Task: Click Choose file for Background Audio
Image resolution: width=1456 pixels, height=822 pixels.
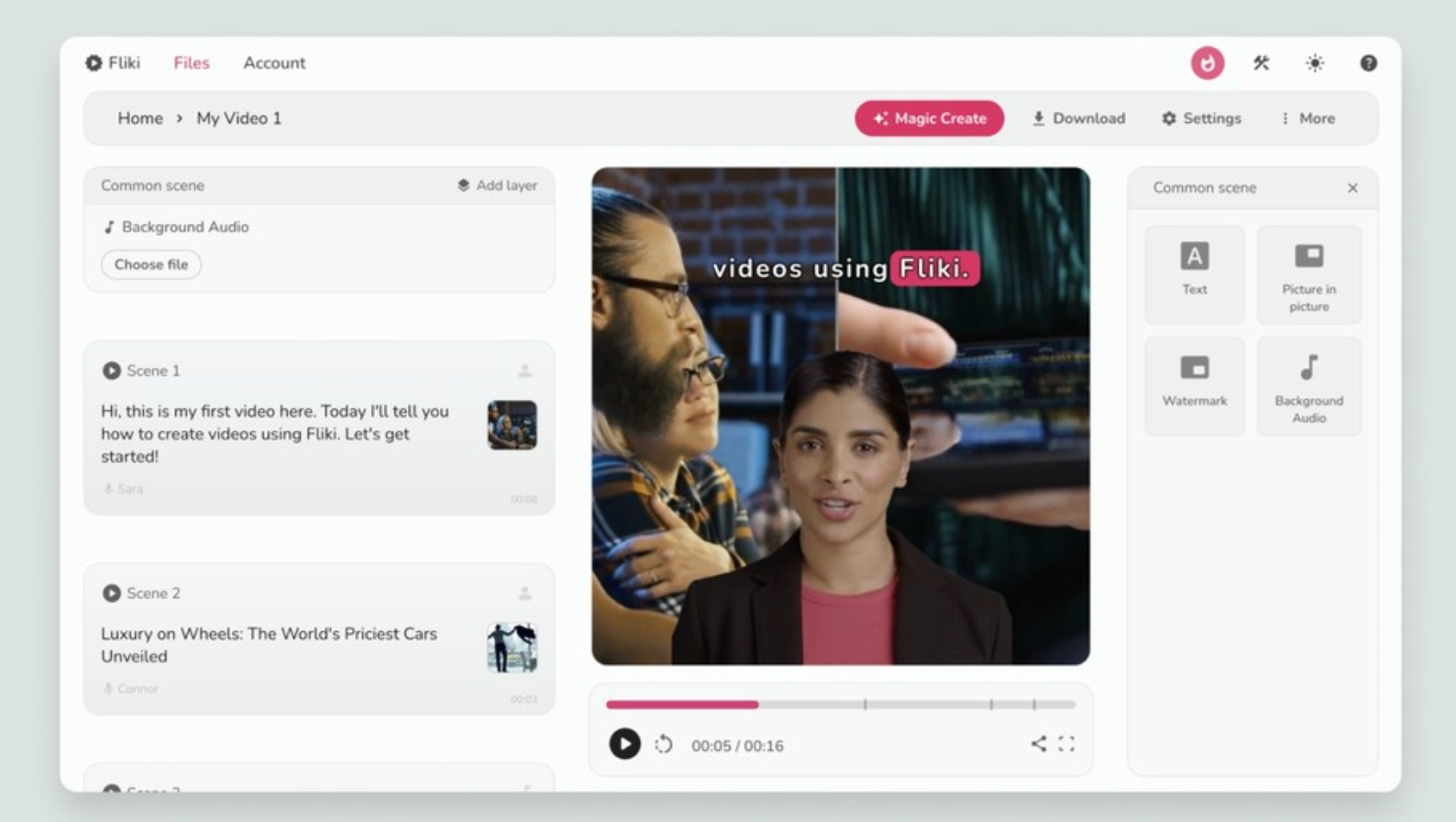Action: (151, 264)
